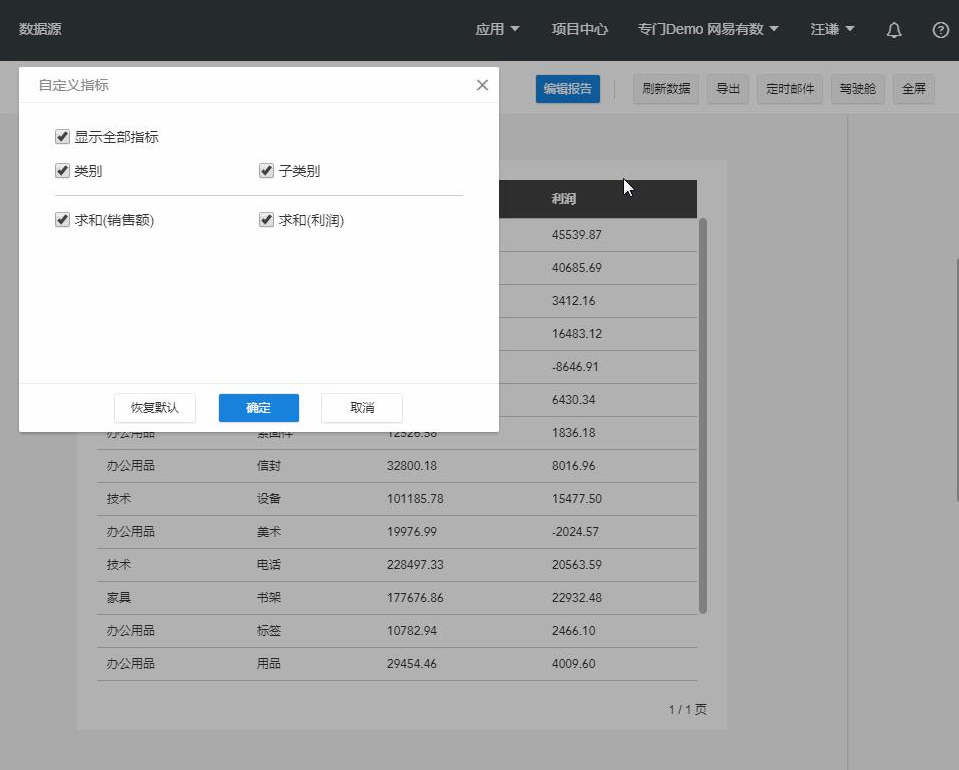Viewport: 959px width, 770px height.
Task: Go to 项目中心 in top navigation
Action: (x=579, y=30)
